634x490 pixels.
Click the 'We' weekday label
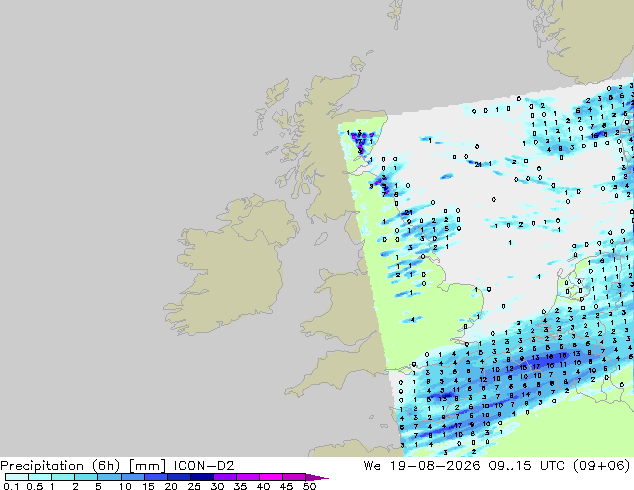tap(372, 466)
